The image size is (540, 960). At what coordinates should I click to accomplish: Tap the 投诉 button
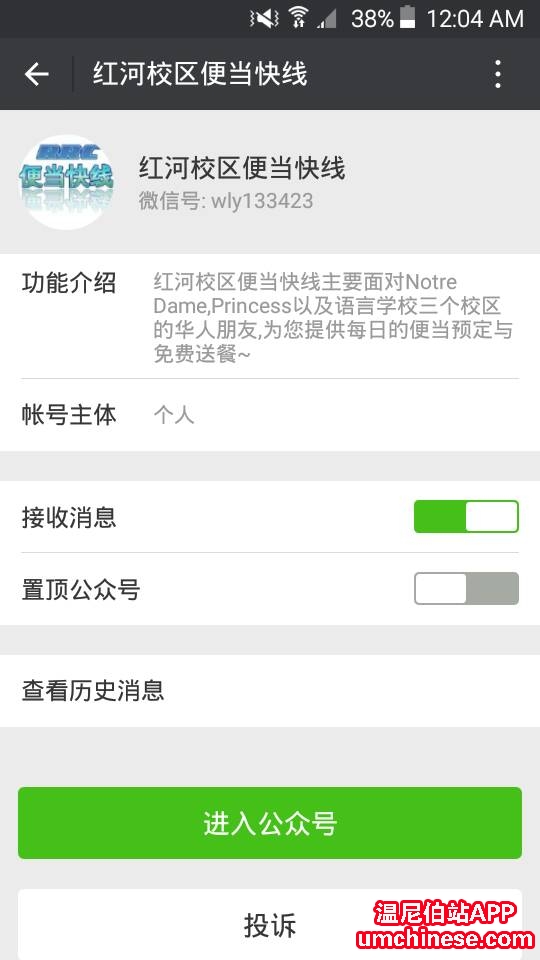[270, 924]
